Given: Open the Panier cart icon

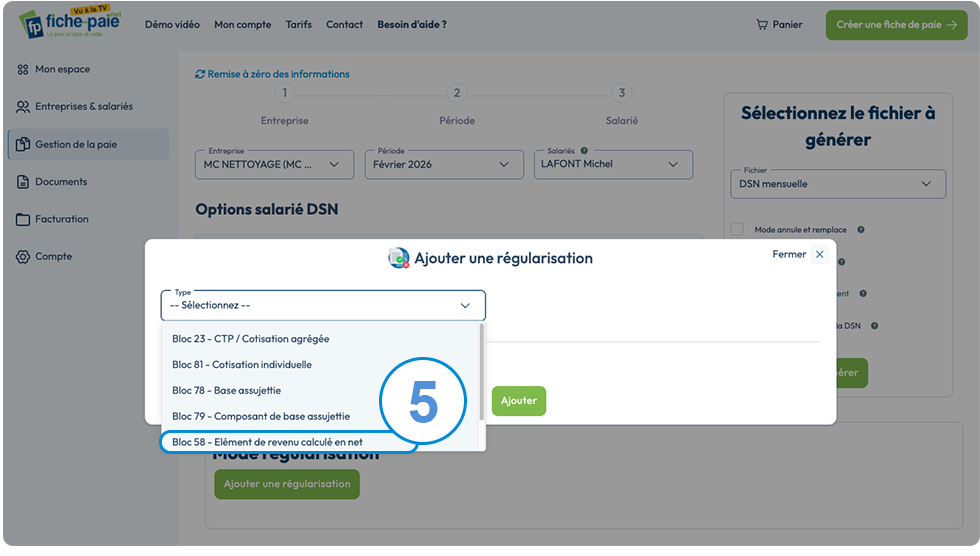Looking at the screenshot, I should coord(761,25).
